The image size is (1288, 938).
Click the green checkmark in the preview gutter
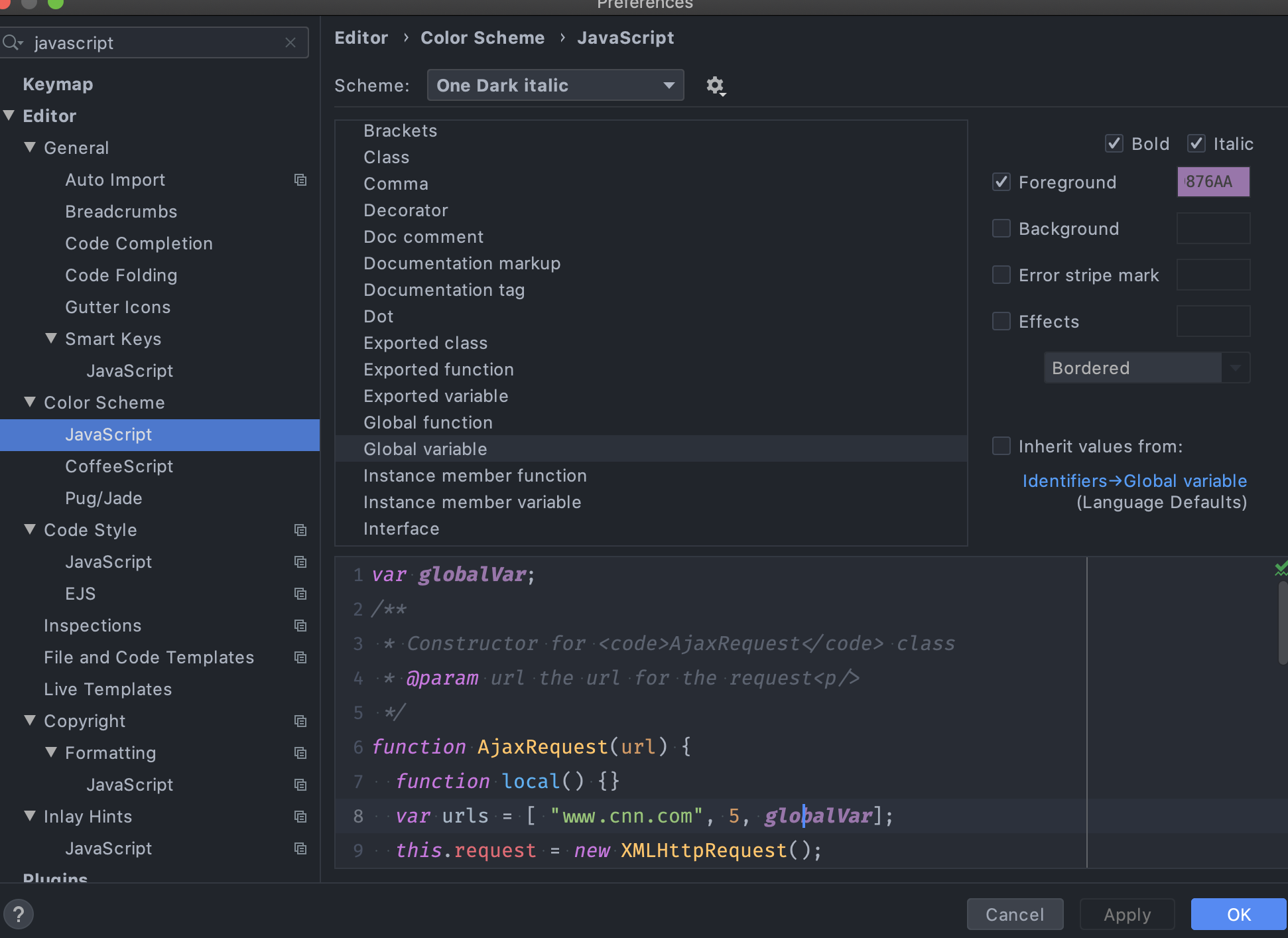click(x=1280, y=569)
